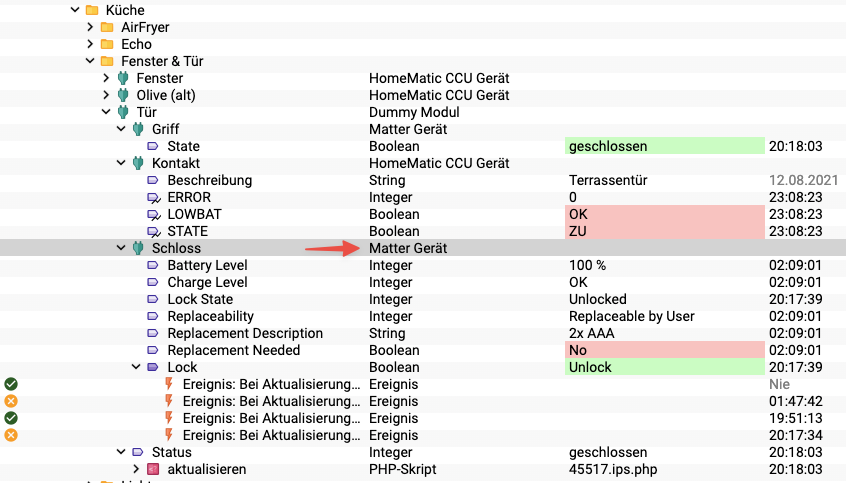Click the AirFryer folder icon

point(107,27)
